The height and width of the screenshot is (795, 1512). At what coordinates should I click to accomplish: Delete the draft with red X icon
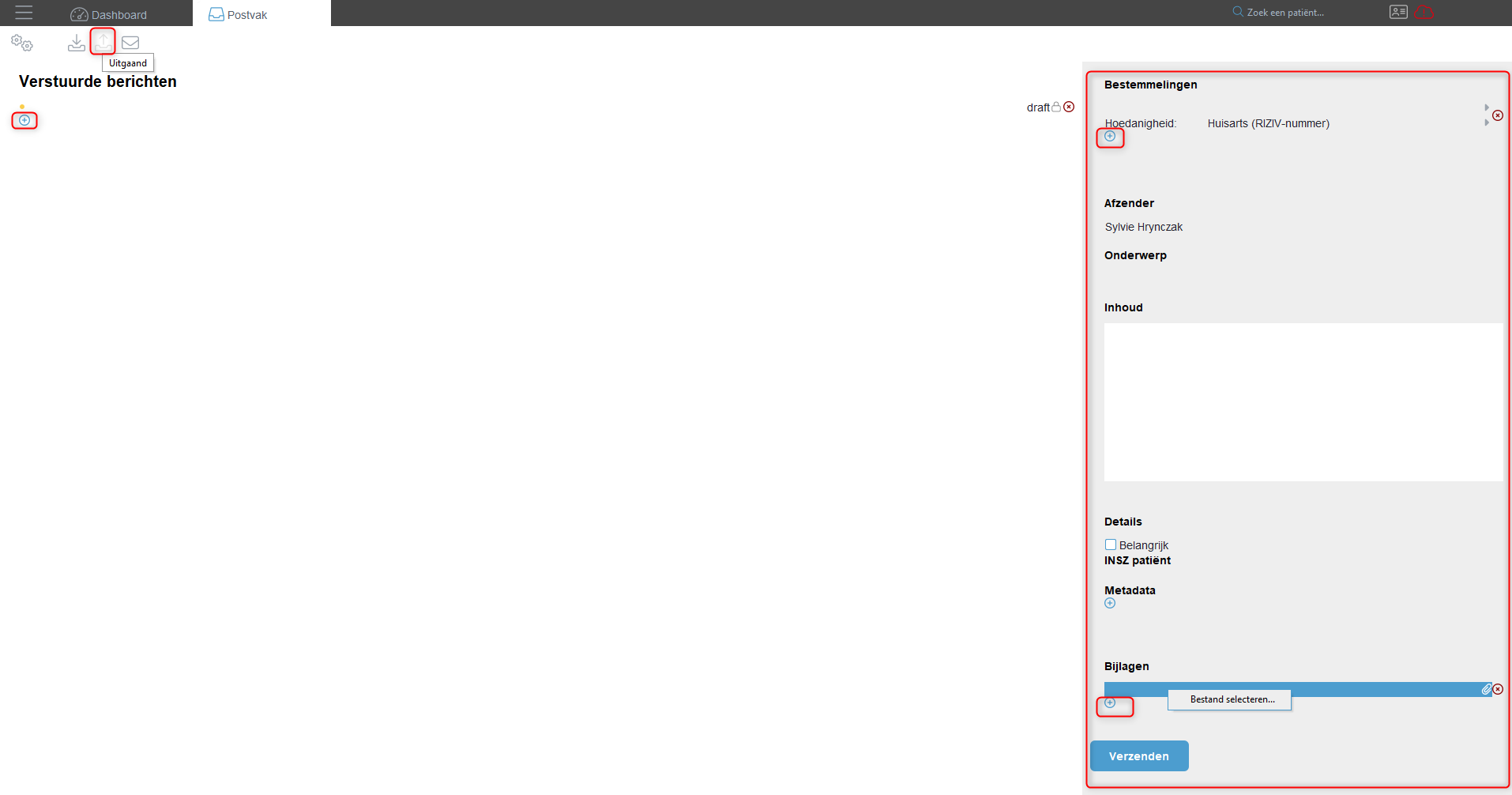(1069, 107)
